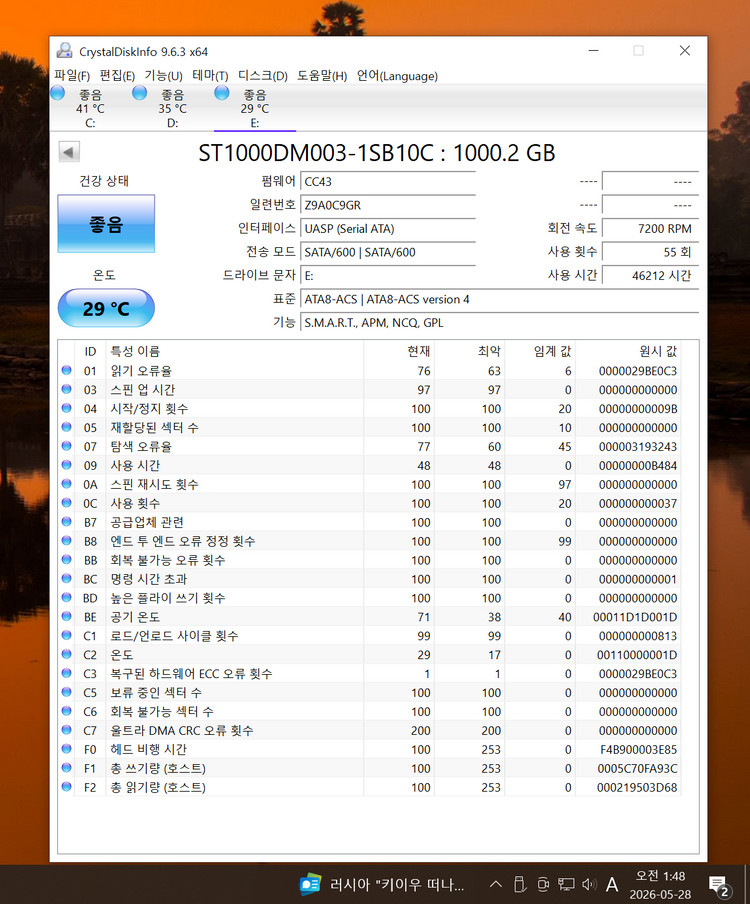The height and width of the screenshot is (904, 750).
Task: Click the standard field ATA8-ACS version 4
Action: 499,299
